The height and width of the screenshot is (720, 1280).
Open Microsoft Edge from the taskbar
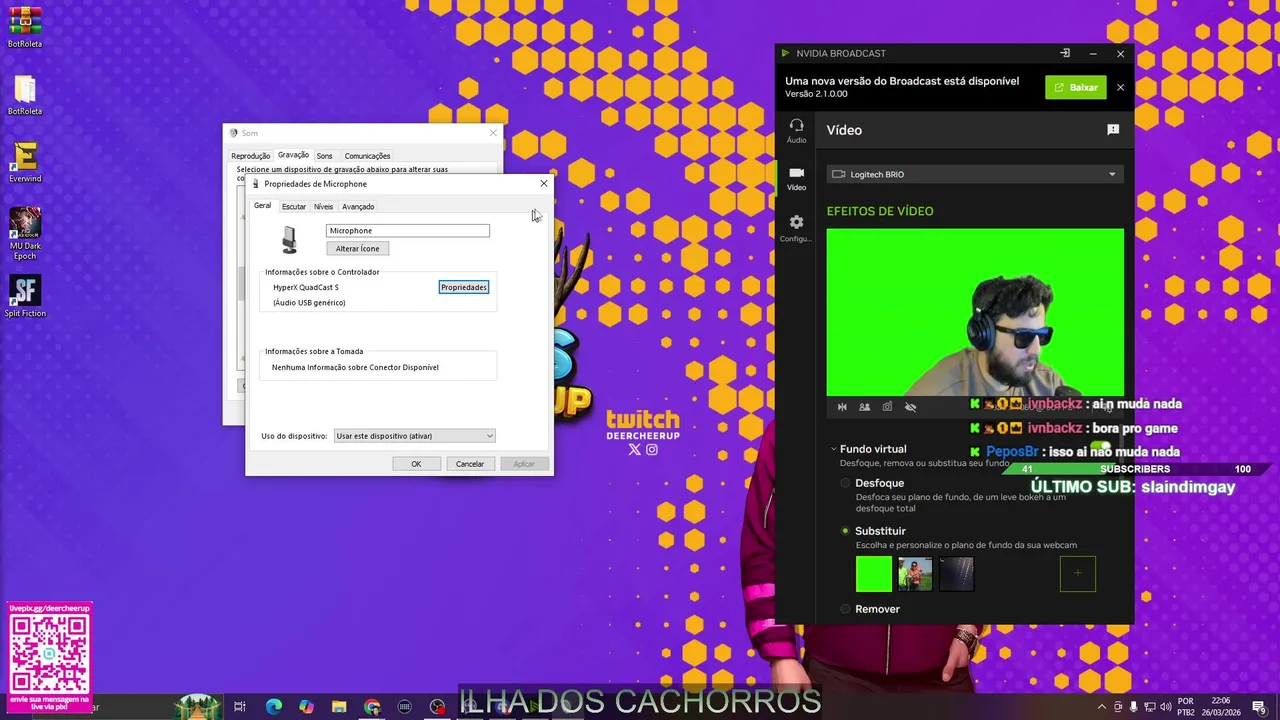273,707
